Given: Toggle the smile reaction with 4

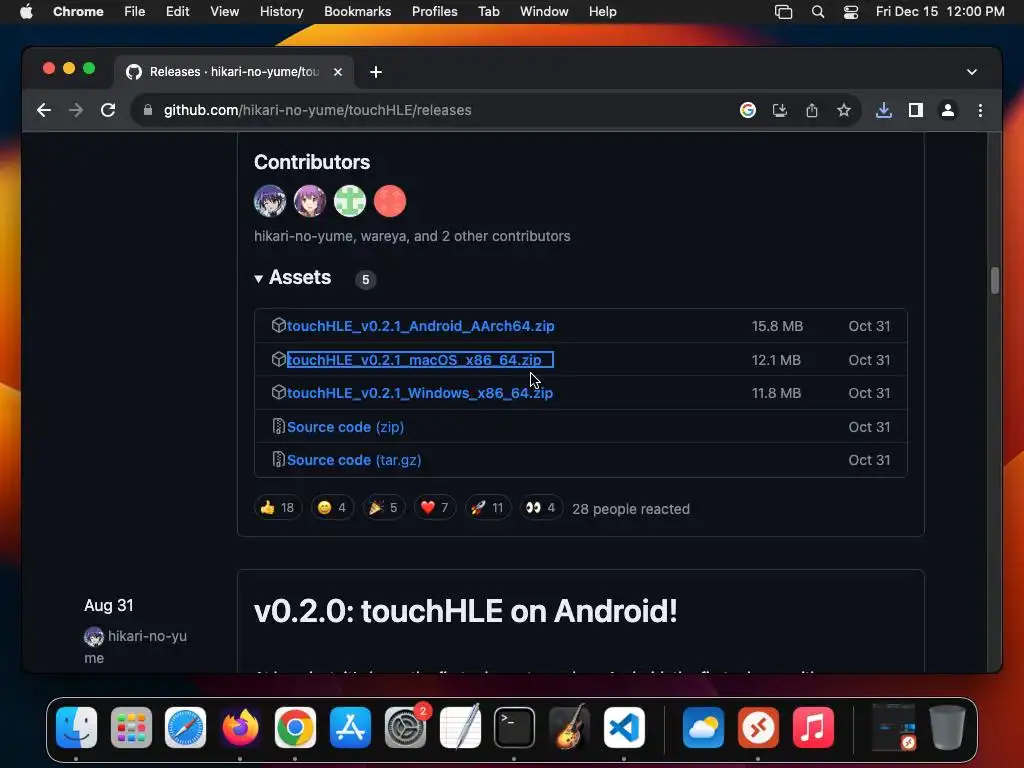Looking at the screenshot, I should (332, 507).
